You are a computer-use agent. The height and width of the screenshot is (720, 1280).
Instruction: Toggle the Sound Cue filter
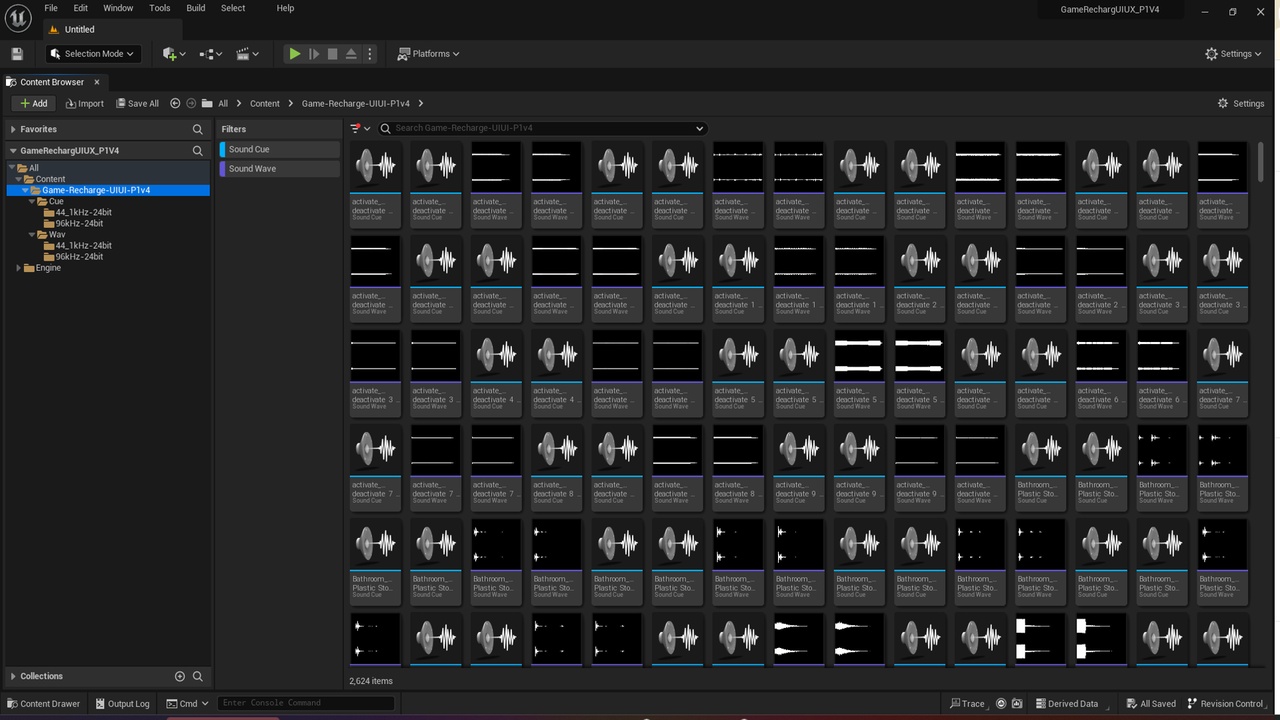(x=280, y=149)
